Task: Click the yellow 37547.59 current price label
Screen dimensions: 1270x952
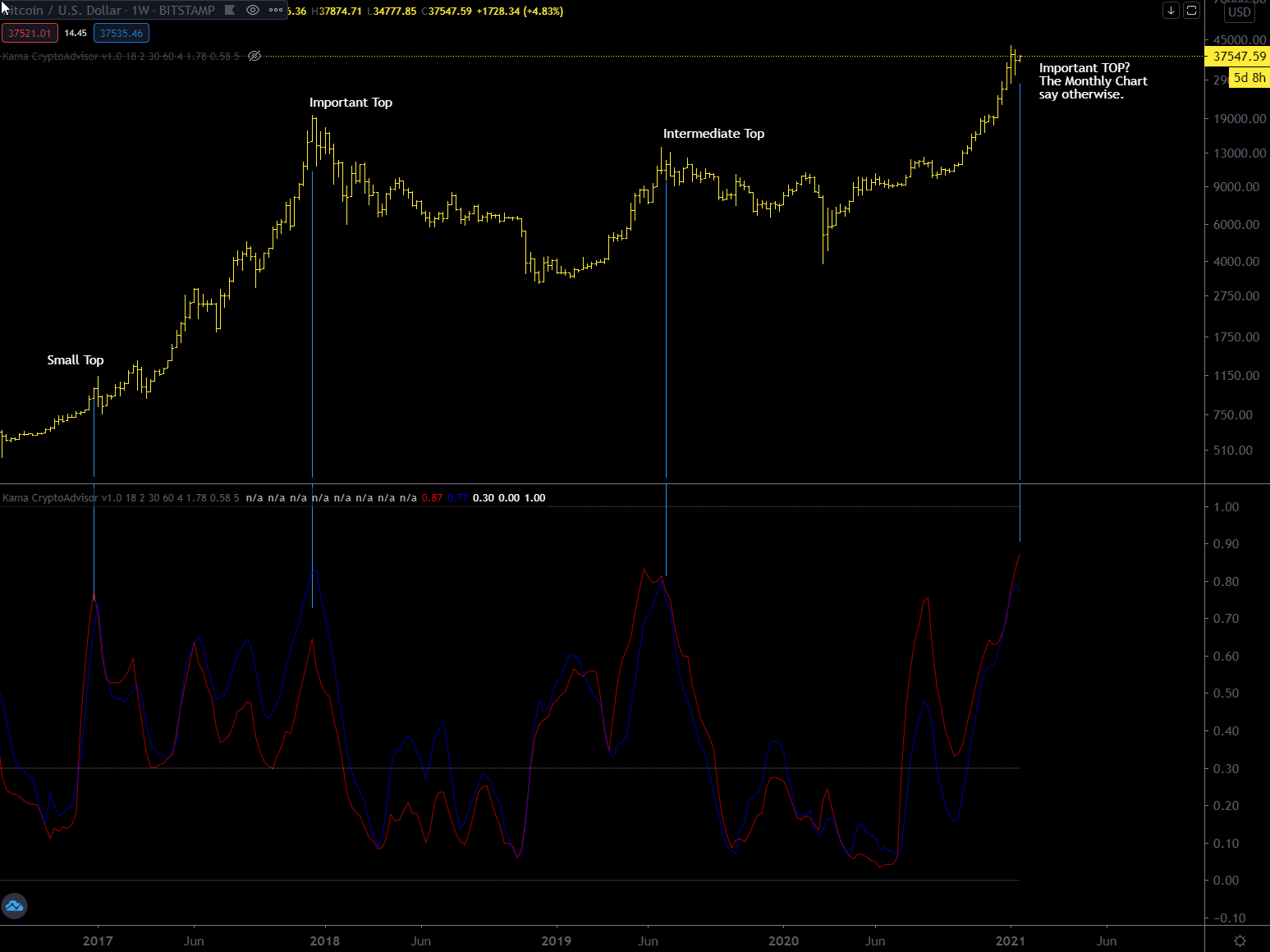Action: click(1239, 57)
